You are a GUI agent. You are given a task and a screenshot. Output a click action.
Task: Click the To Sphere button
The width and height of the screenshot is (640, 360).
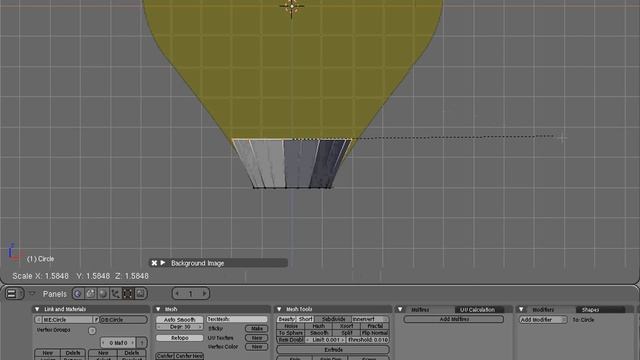291,333
